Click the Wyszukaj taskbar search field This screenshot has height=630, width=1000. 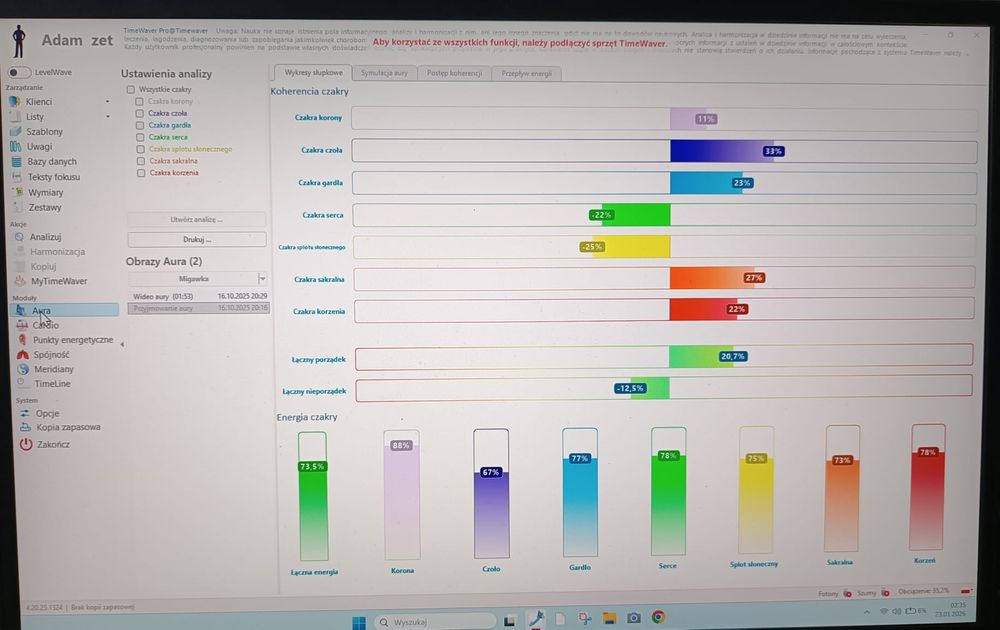tap(436, 622)
